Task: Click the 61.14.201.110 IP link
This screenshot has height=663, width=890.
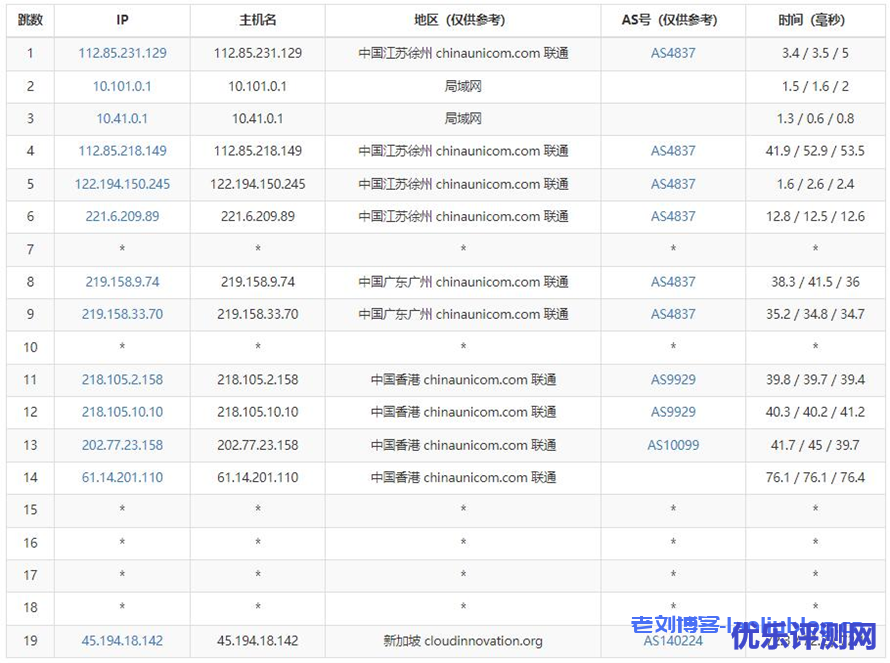Action: click(x=122, y=478)
